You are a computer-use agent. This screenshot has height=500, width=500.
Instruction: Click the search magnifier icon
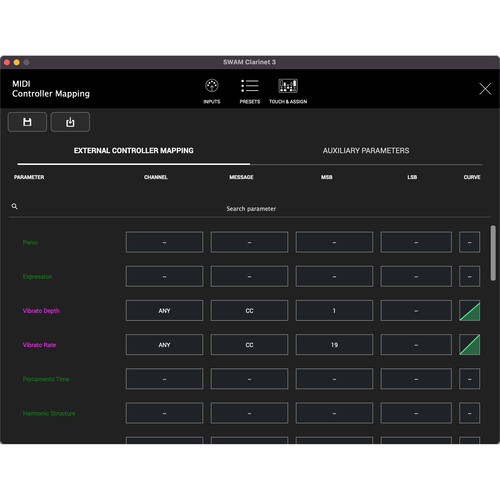pos(14,206)
